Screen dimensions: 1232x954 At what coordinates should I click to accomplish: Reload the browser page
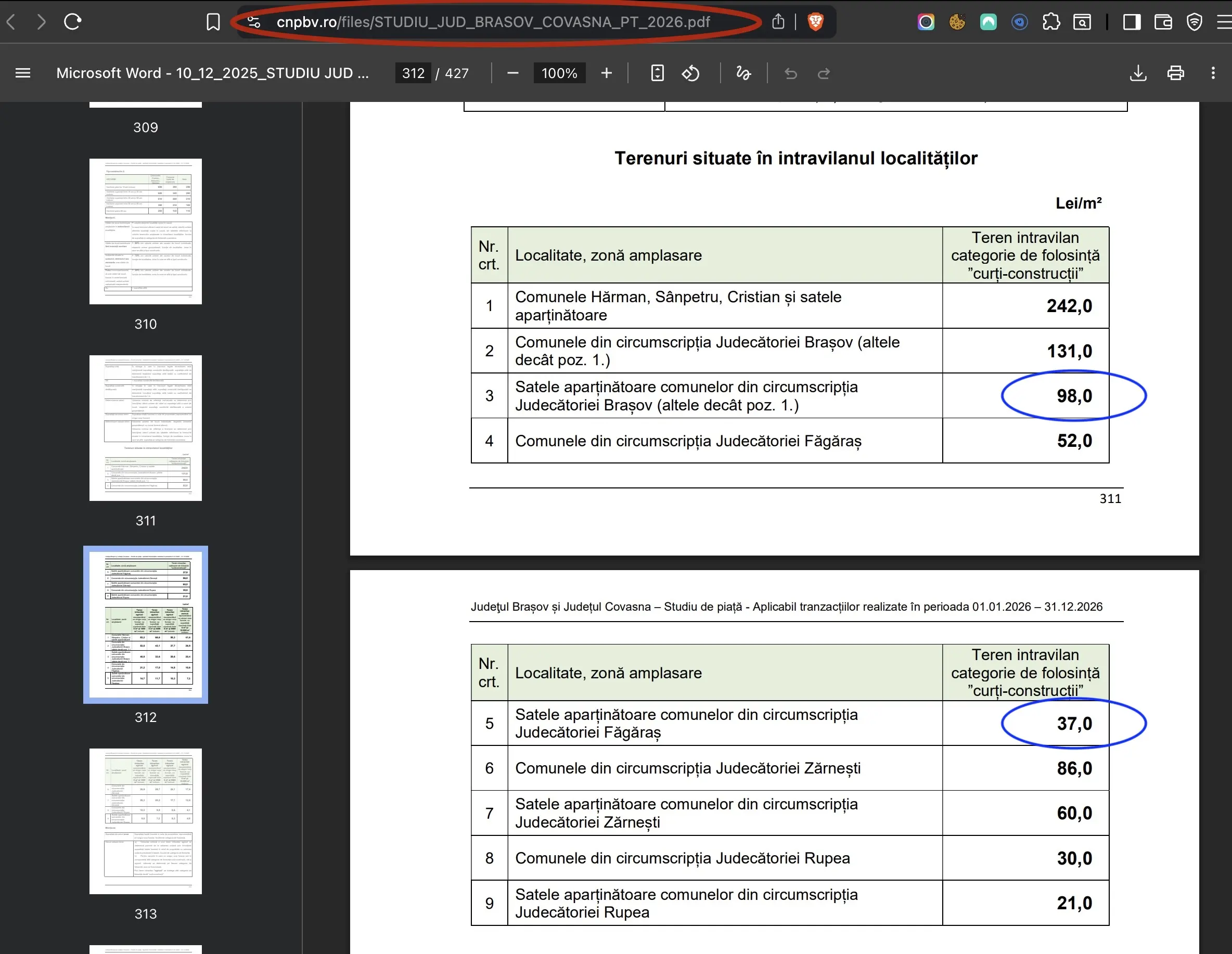click(72, 22)
